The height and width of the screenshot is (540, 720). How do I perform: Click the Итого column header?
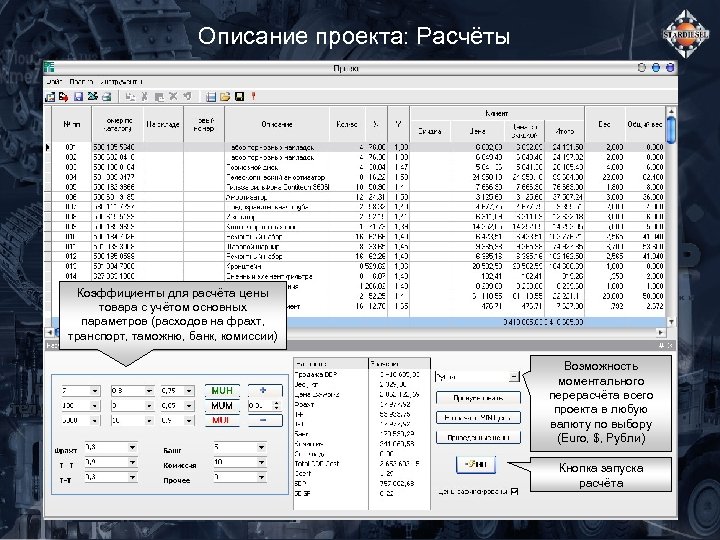564,131
